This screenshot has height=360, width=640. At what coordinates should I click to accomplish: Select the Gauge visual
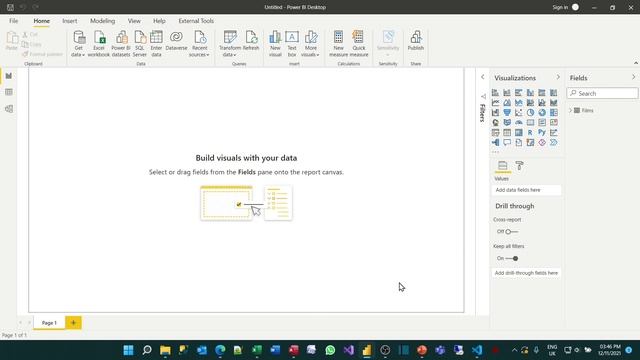pyautogui.click(x=518, y=122)
